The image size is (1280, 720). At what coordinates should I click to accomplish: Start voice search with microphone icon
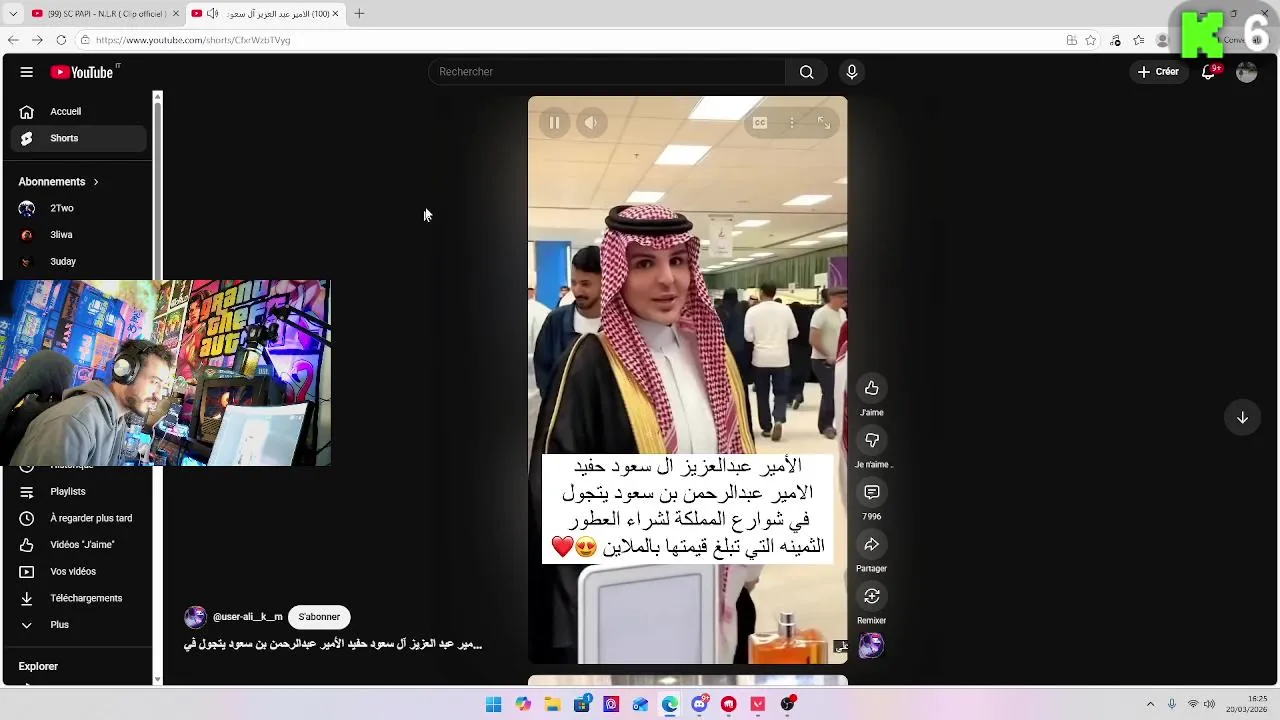[852, 72]
